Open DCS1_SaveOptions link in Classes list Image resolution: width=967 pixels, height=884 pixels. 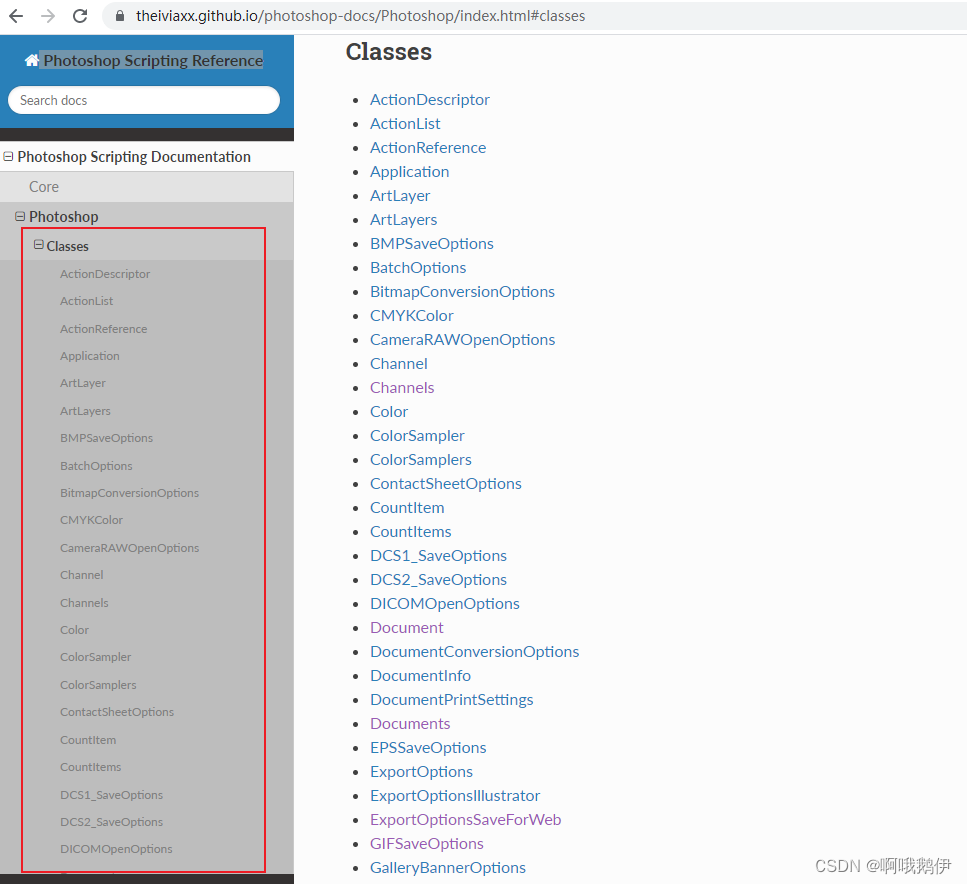438,556
